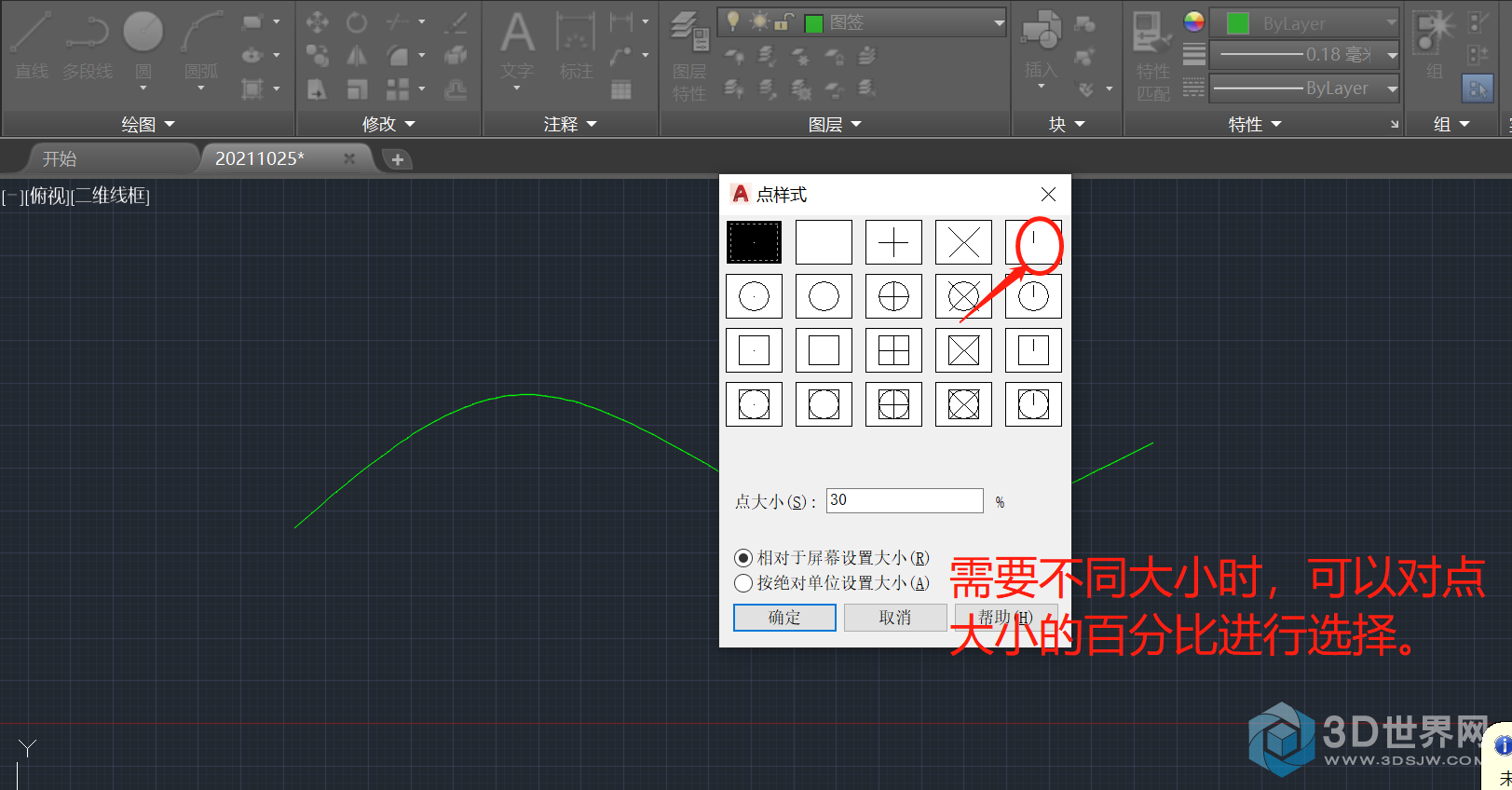The image size is (1512, 790).
Task: Choose the circle-in-square with plus style
Action: [893, 404]
